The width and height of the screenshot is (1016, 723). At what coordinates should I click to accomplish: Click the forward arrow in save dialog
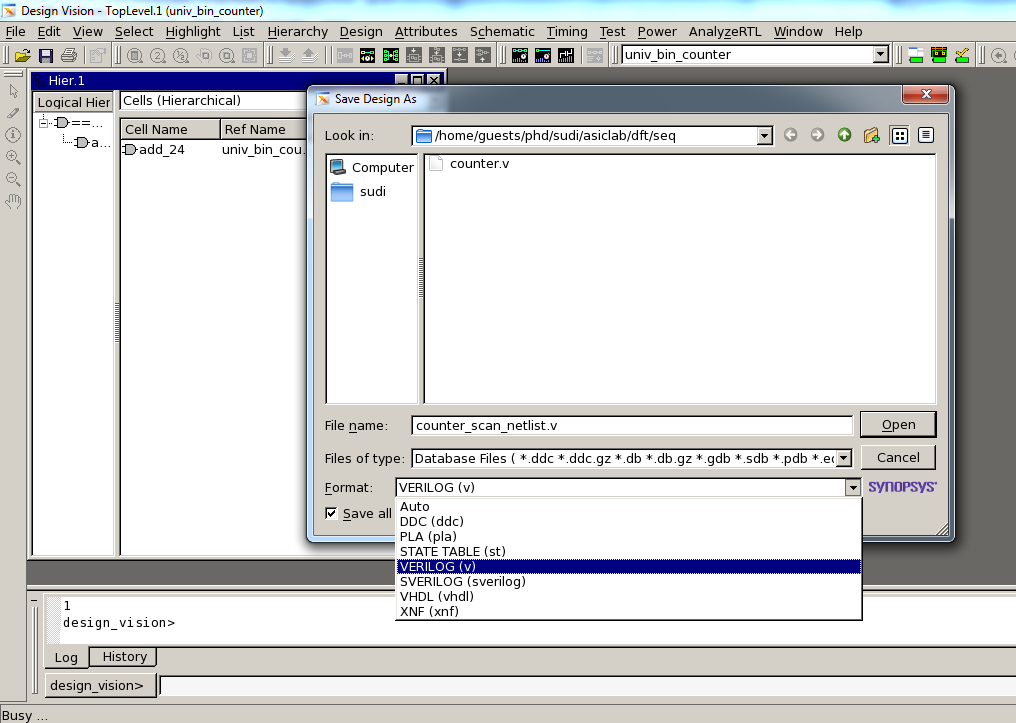818,135
